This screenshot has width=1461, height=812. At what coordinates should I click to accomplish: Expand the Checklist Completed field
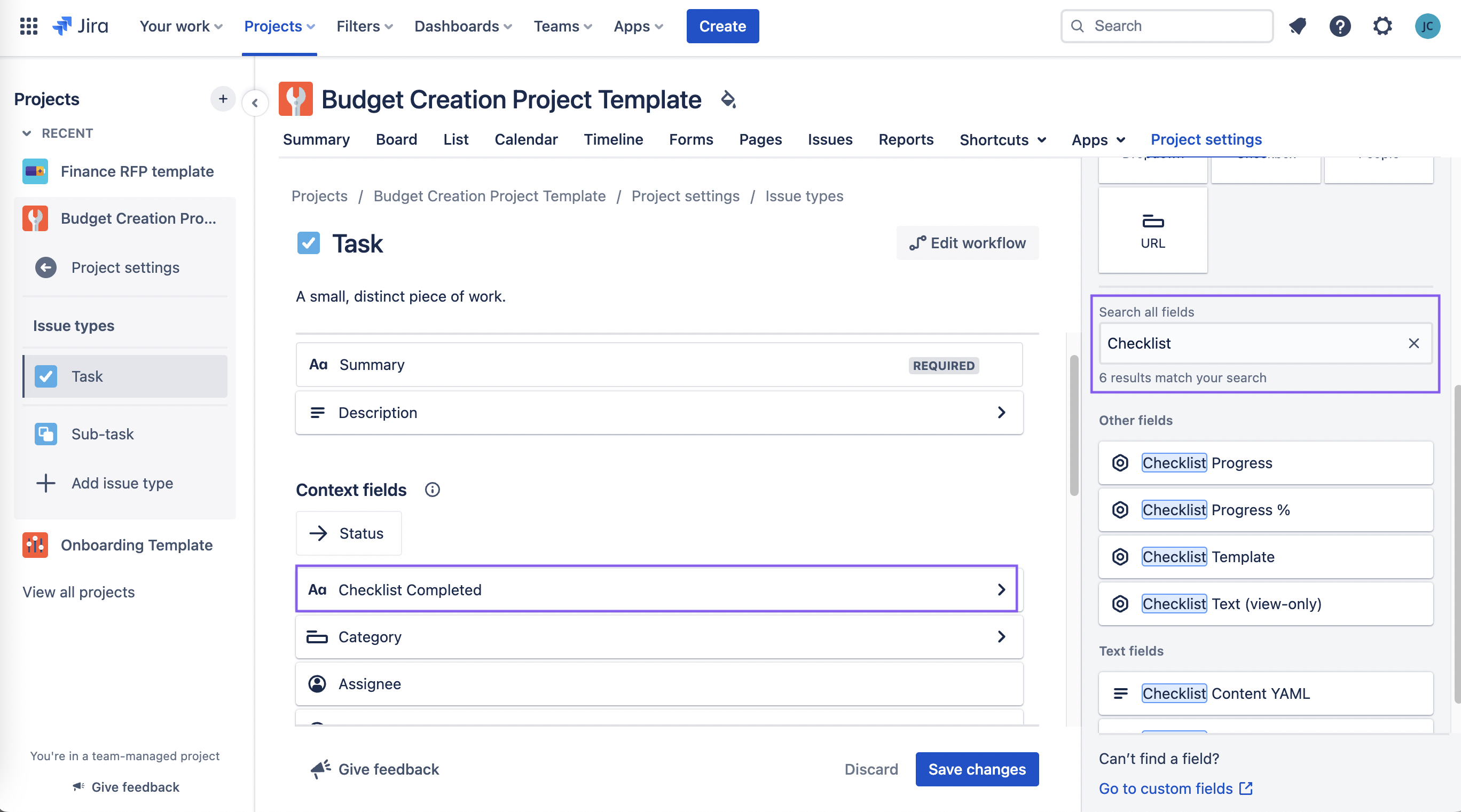click(1001, 590)
